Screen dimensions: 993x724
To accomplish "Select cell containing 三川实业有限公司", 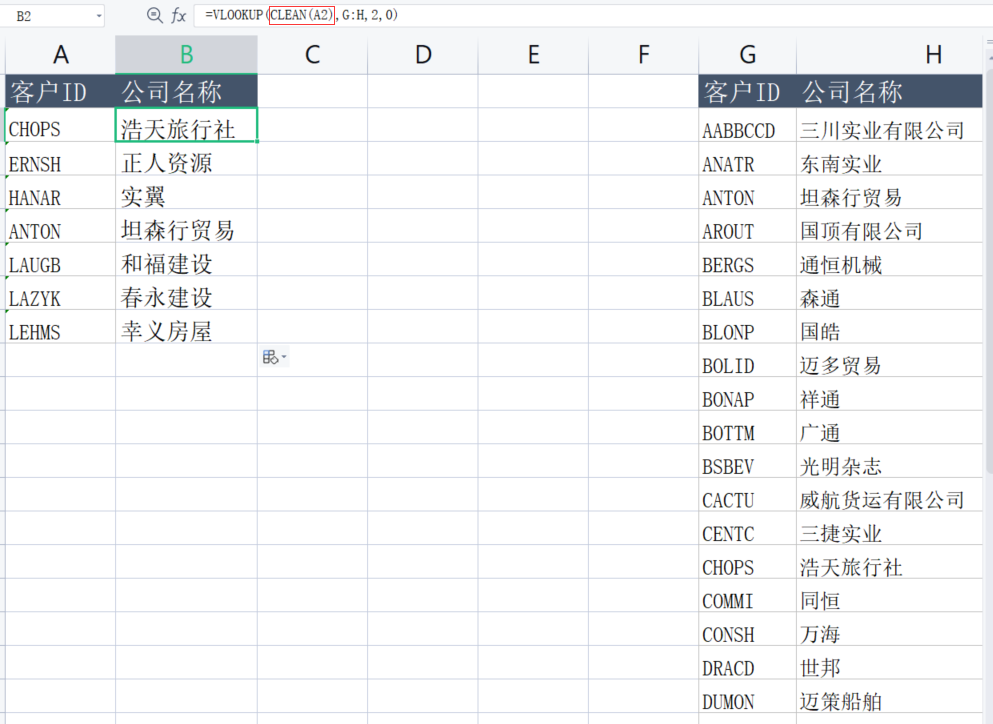I will click(x=889, y=125).
